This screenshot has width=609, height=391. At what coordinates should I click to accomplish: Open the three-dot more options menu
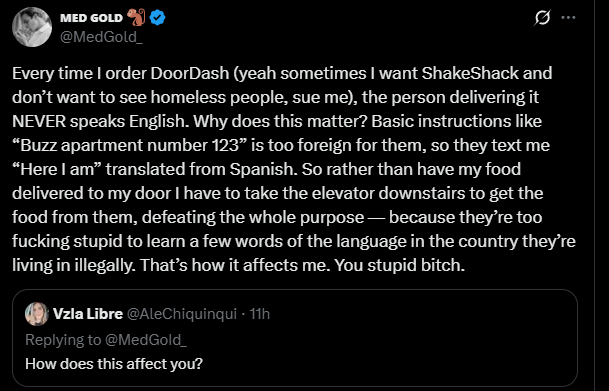click(x=569, y=17)
